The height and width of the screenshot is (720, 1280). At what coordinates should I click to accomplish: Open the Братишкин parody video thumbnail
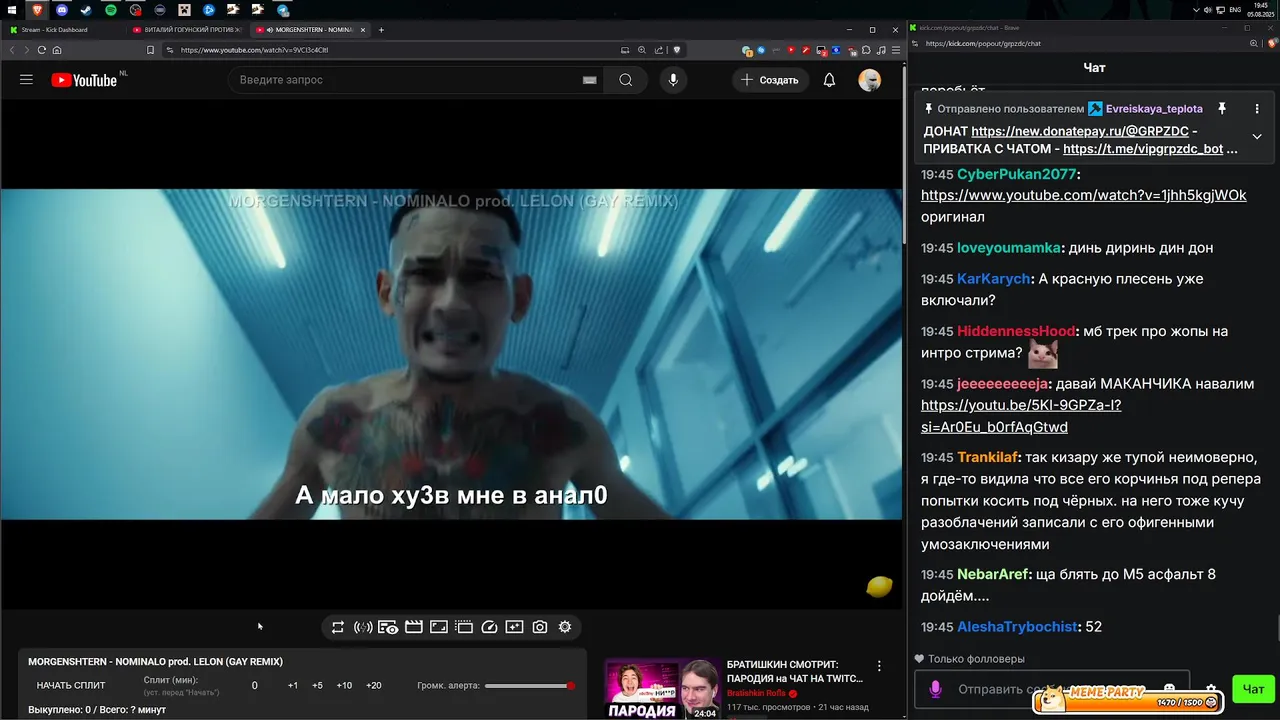pyautogui.click(x=662, y=688)
